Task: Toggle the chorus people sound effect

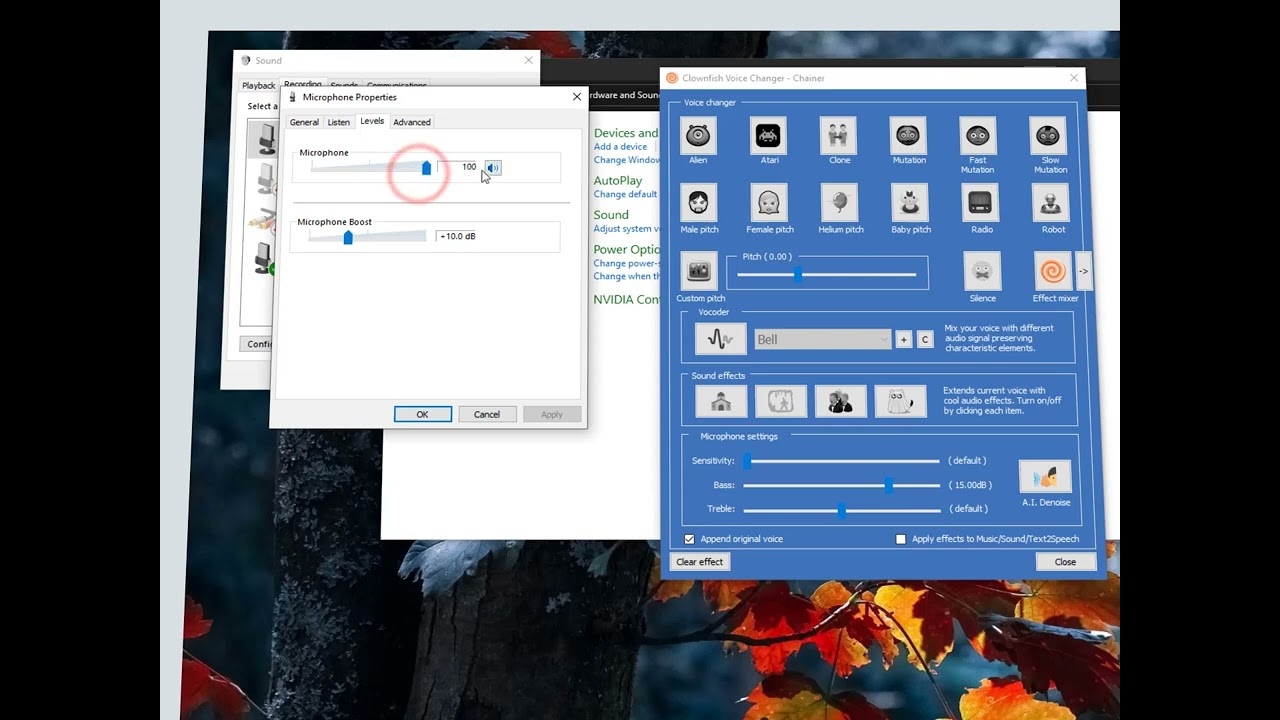Action: (841, 401)
